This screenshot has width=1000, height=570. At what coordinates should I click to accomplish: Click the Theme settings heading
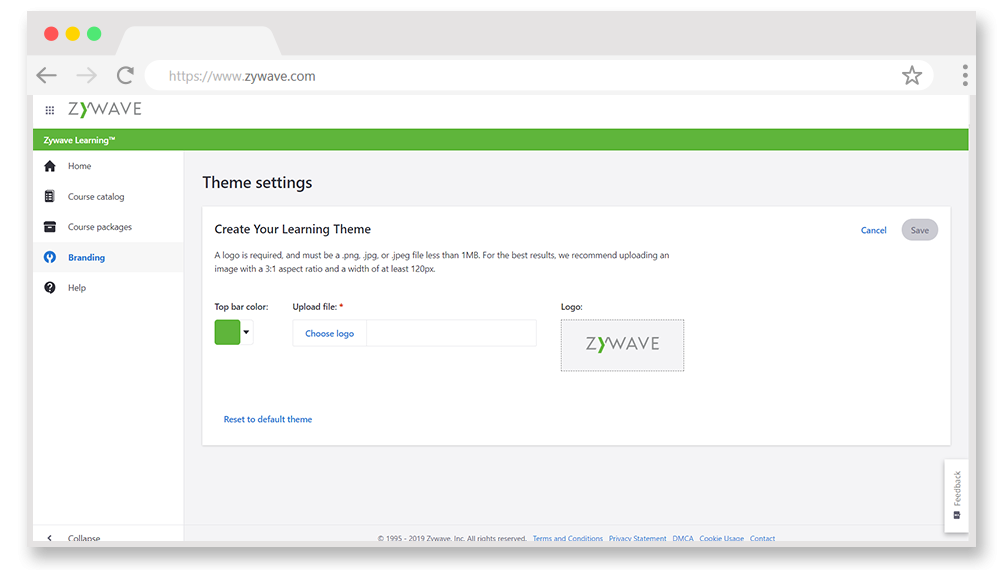pyautogui.click(x=257, y=183)
